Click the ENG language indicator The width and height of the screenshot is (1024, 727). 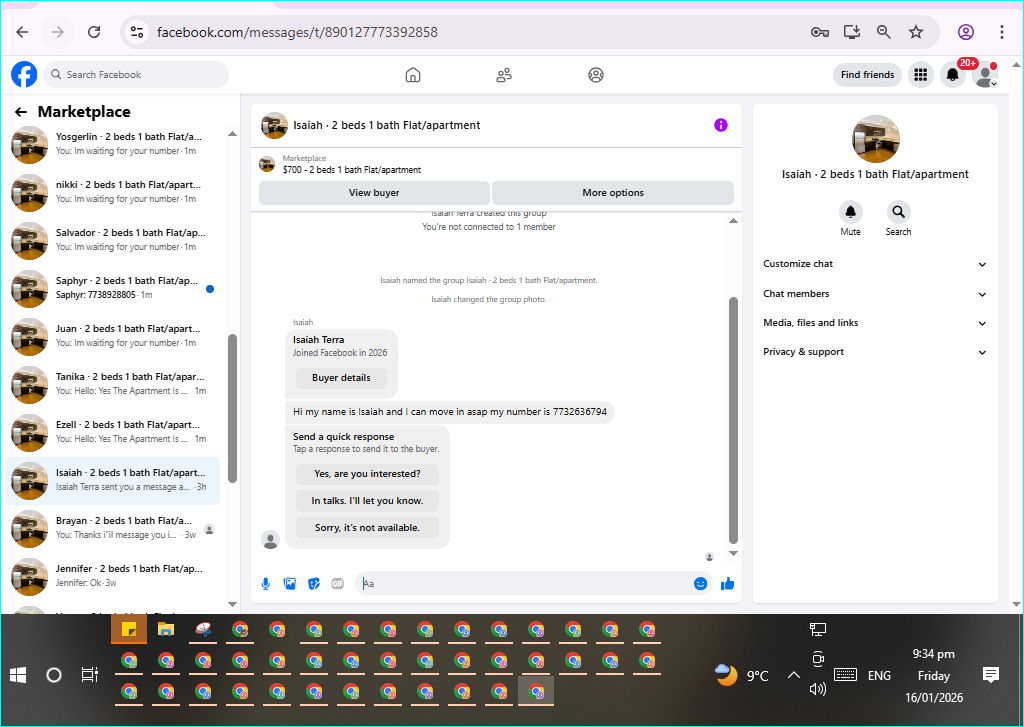[879, 675]
